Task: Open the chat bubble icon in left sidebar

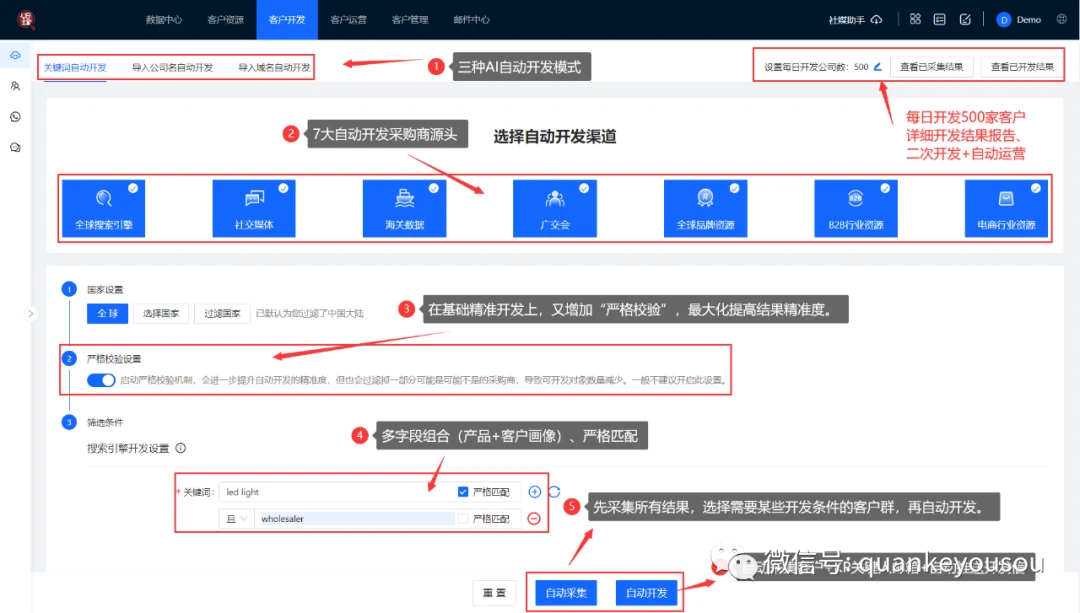Action: click(x=15, y=147)
